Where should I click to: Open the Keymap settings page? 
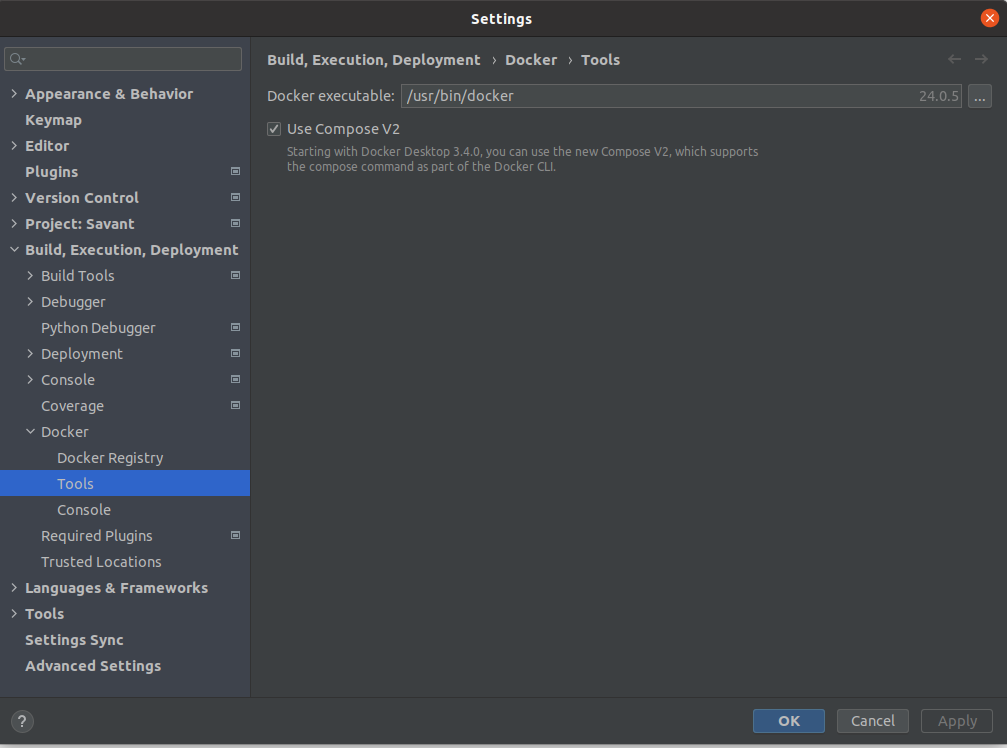click(x=53, y=120)
